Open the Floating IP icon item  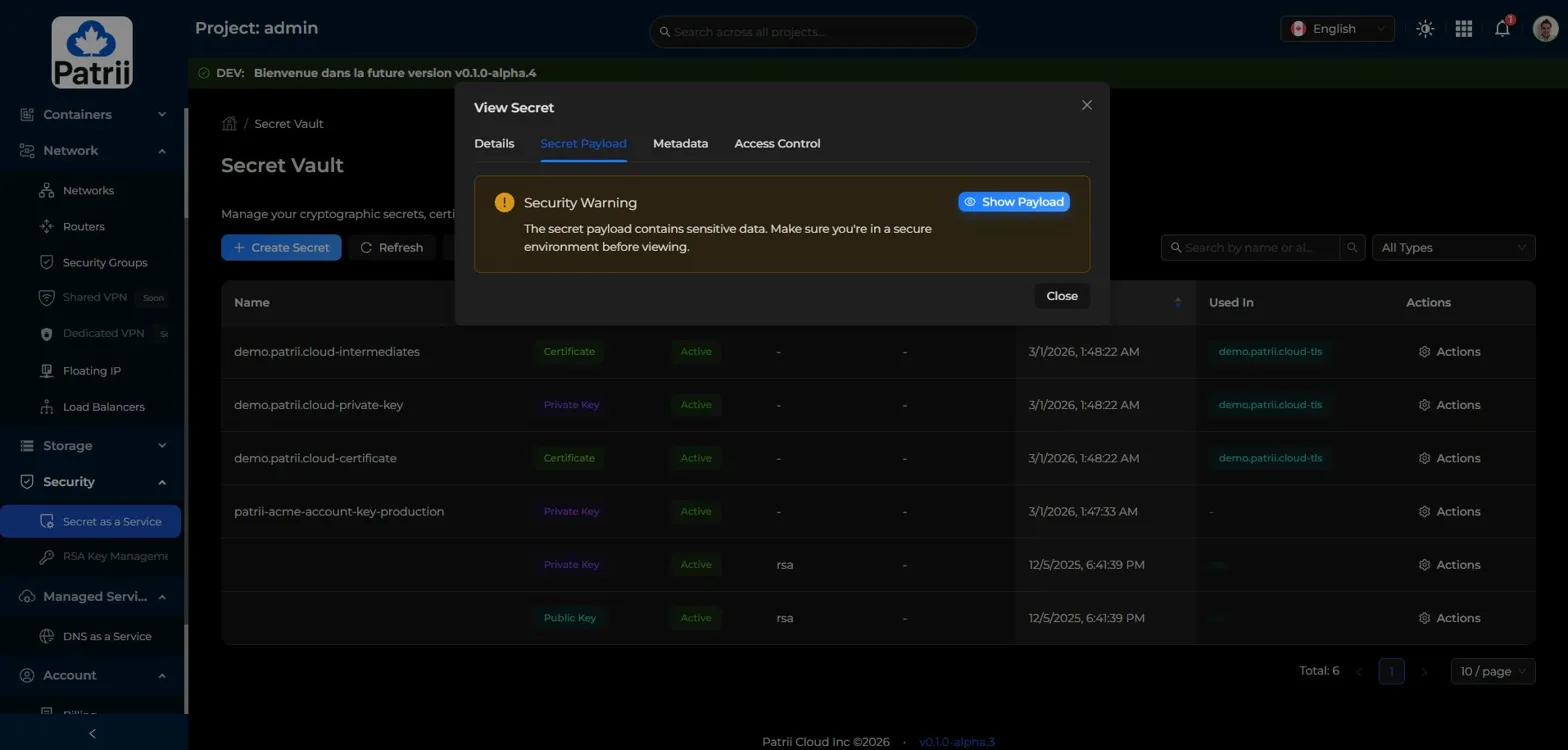click(46, 371)
